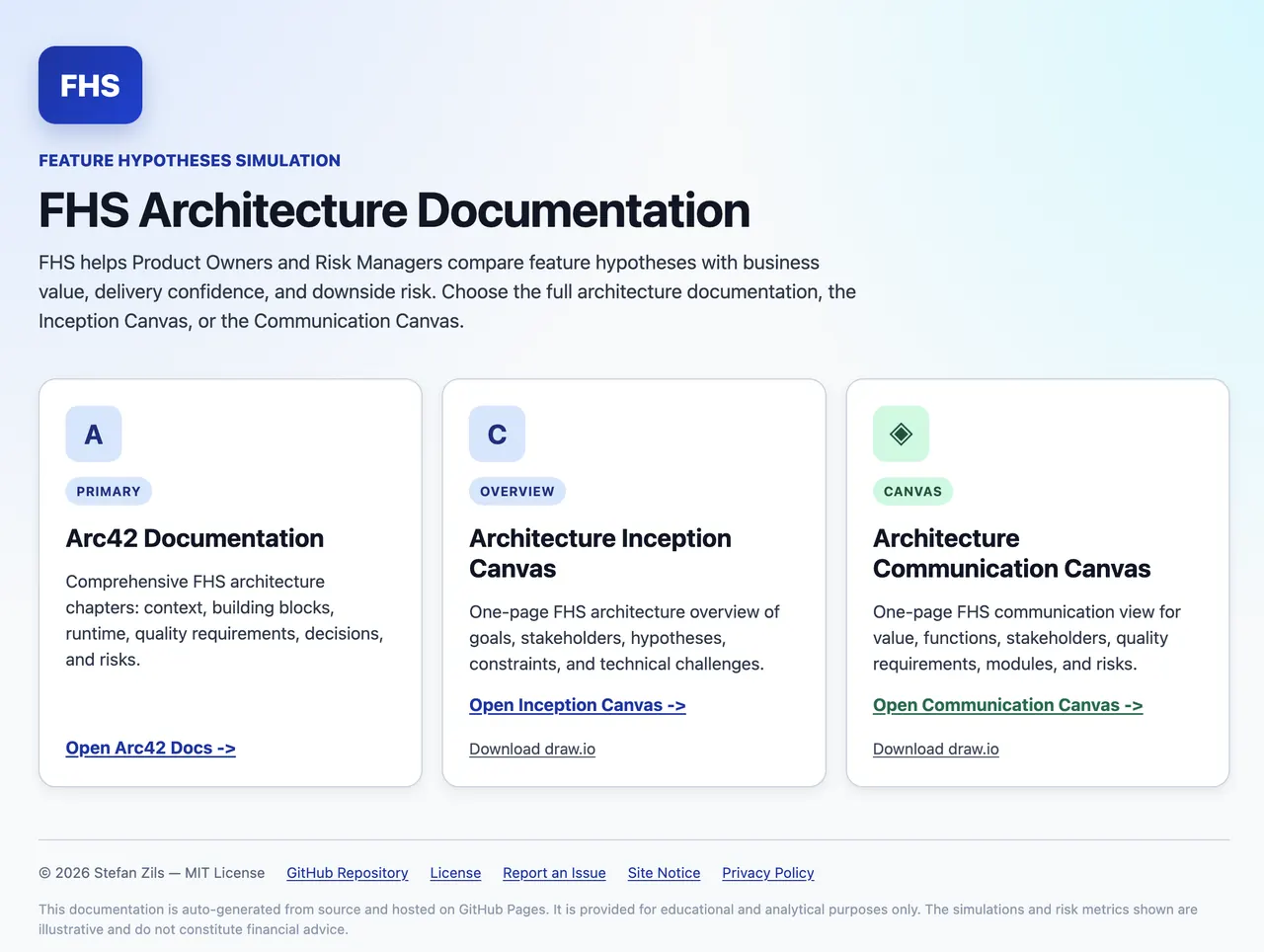Image resolution: width=1264 pixels, height=952 pixels.
Task: Click the CANVAS badge label
Action: tap(912, 491)
